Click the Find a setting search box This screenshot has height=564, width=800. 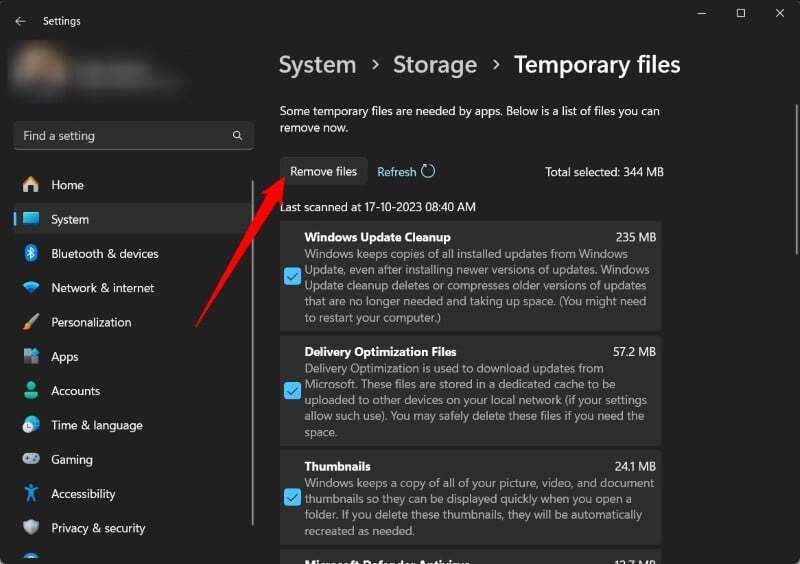click(134, 136)
